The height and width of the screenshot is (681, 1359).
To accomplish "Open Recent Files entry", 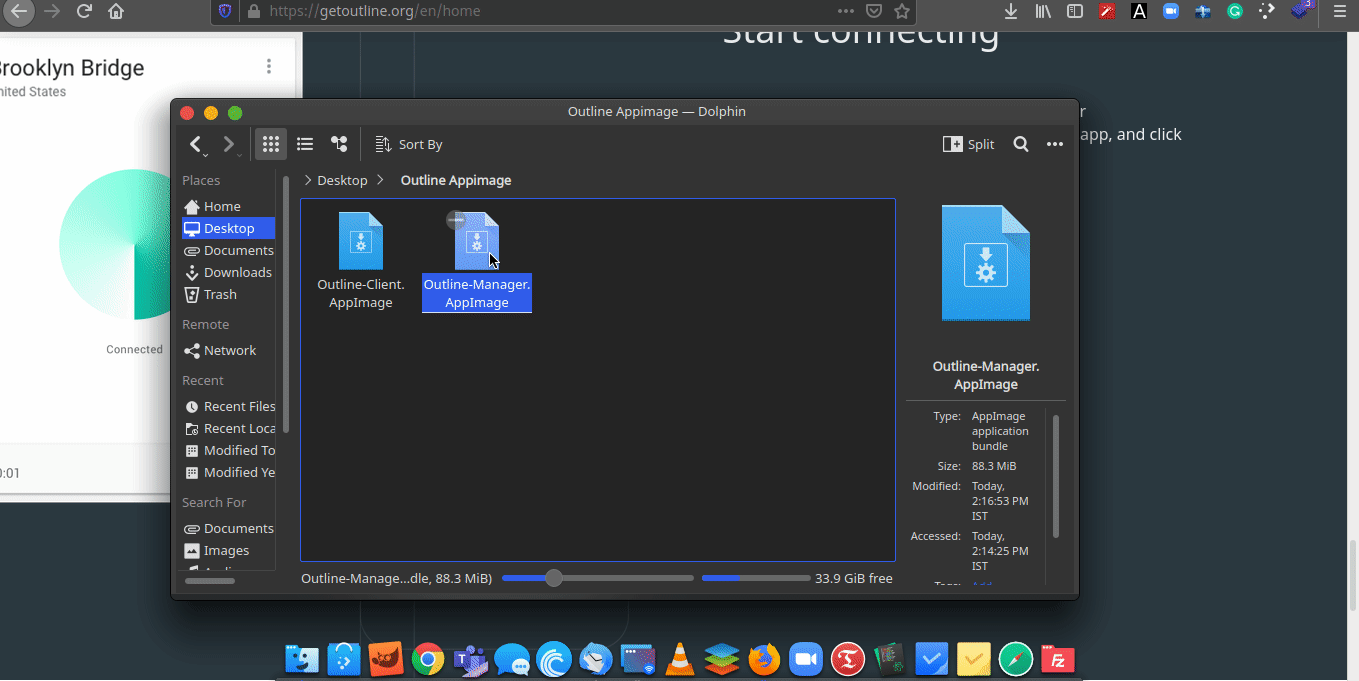I will tap(229, 406).
